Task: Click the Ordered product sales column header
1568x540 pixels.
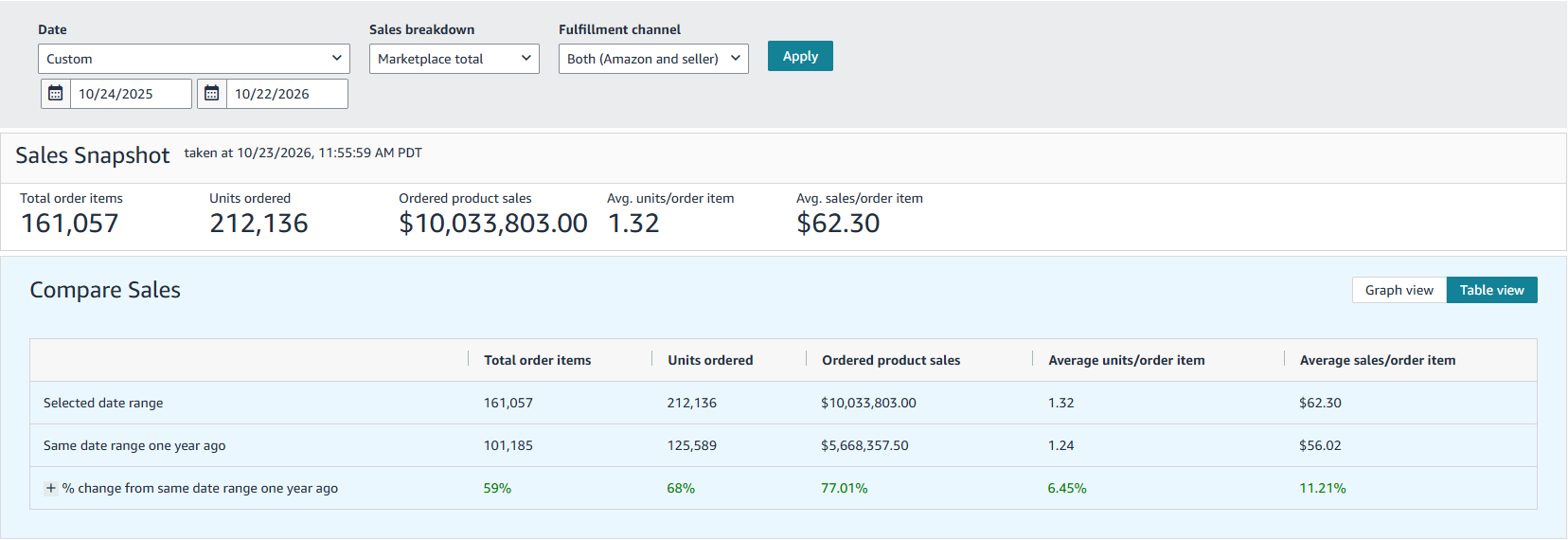Action: pyautogui.click(x=891, y=360)
